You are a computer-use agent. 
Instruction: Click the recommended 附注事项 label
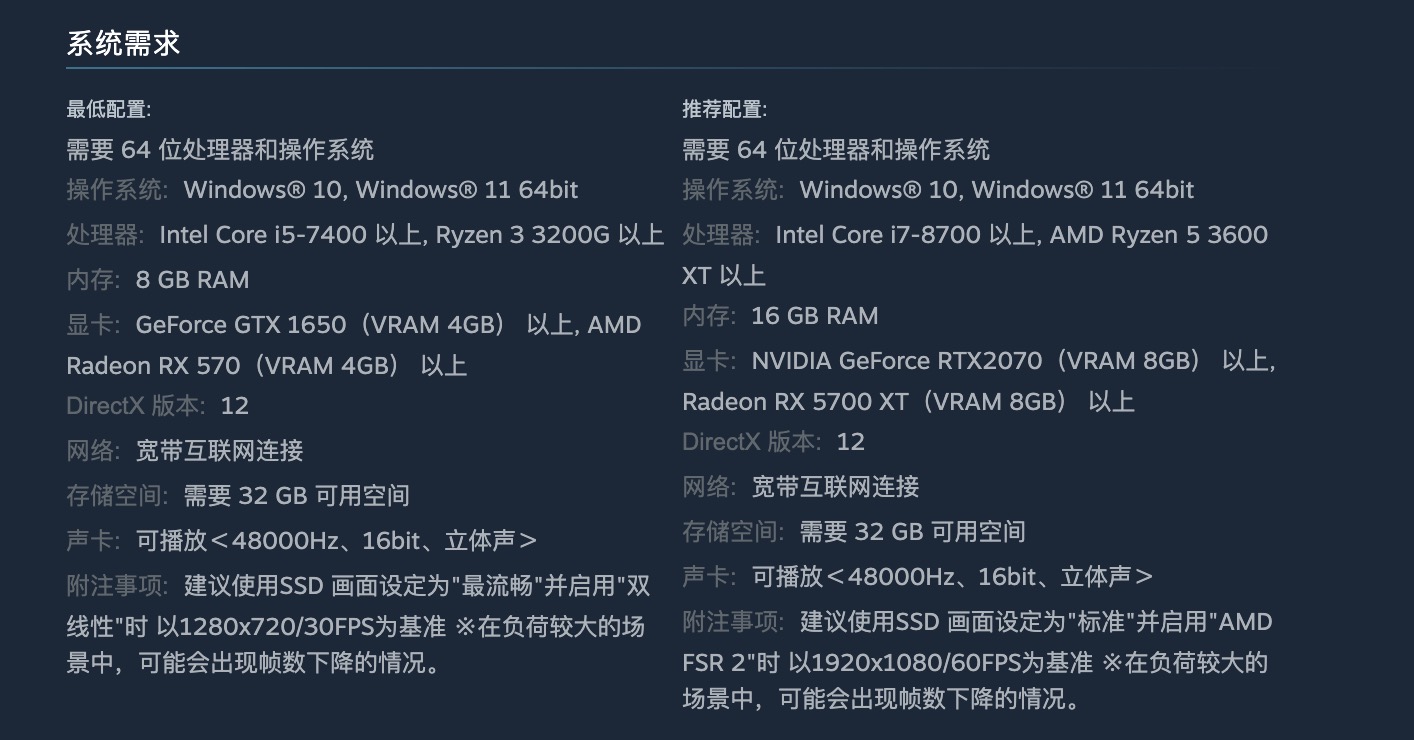[733, 622]
